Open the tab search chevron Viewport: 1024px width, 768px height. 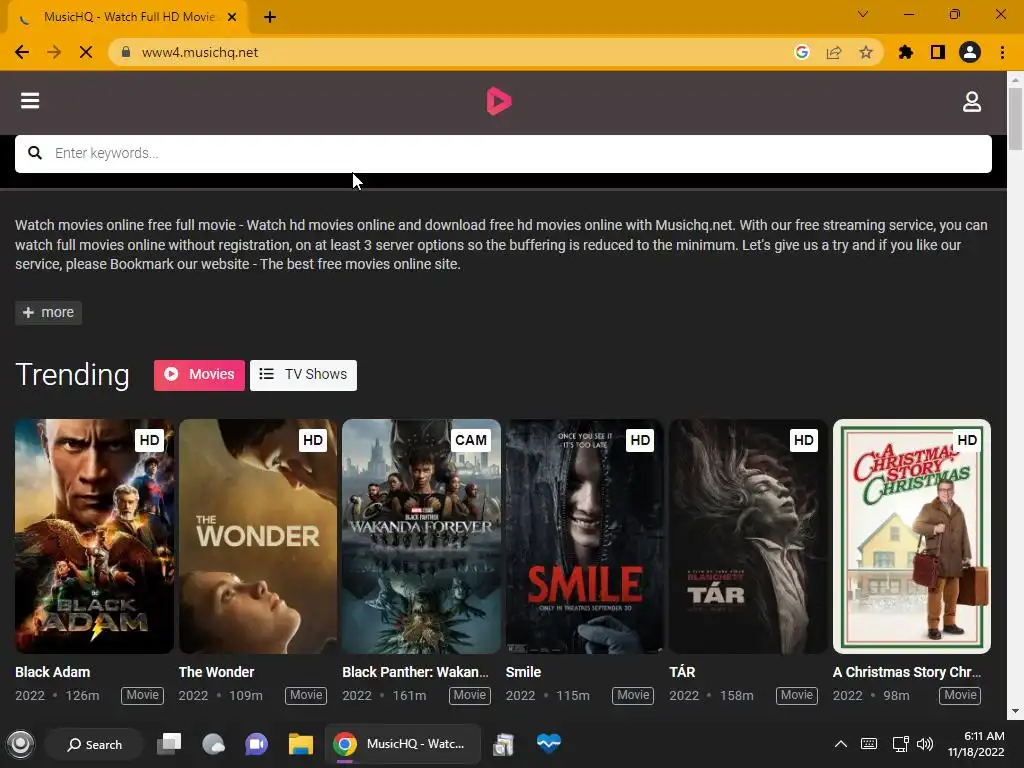[x=863, y=14]
